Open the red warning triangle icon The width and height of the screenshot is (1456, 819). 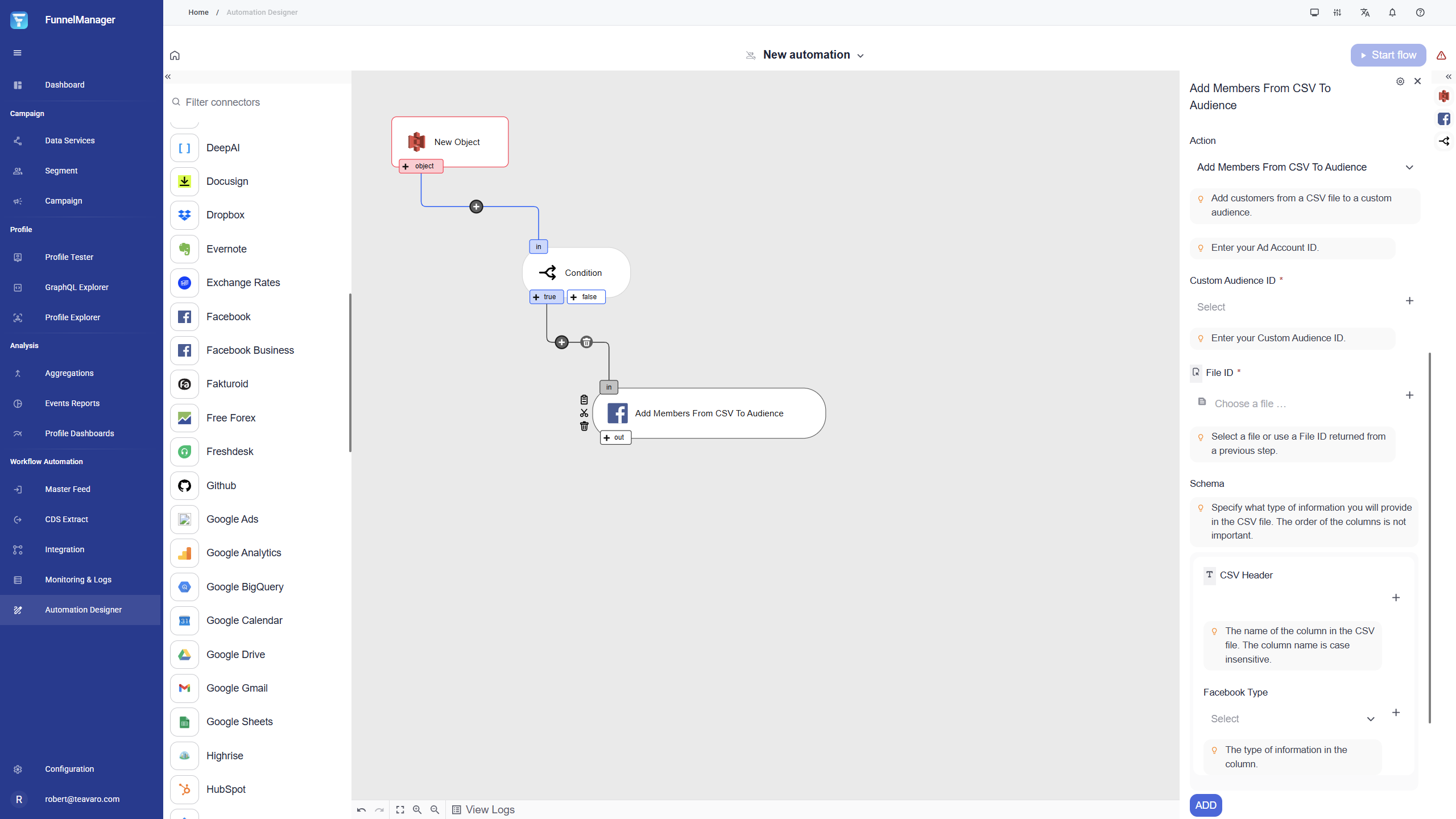pos(1441,55)
